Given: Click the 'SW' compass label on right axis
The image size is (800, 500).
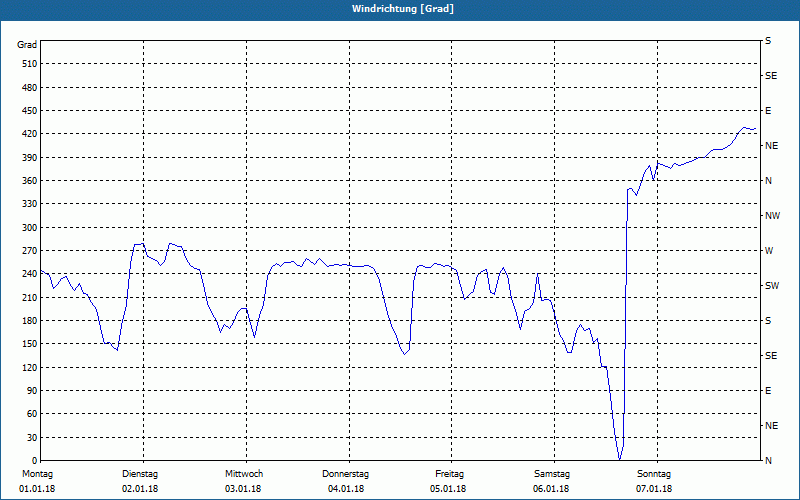Looking at the screenshot, I should point(772,286).
